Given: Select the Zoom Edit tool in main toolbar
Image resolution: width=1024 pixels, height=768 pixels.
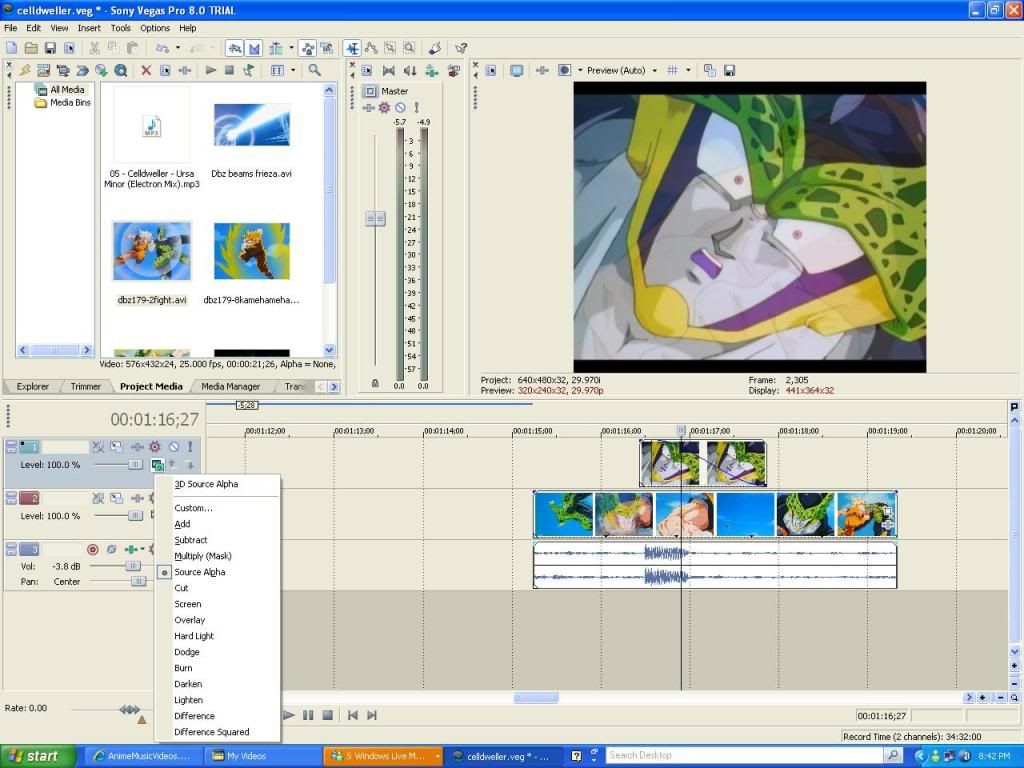Looking at the screenshot, I should [409, 48].
